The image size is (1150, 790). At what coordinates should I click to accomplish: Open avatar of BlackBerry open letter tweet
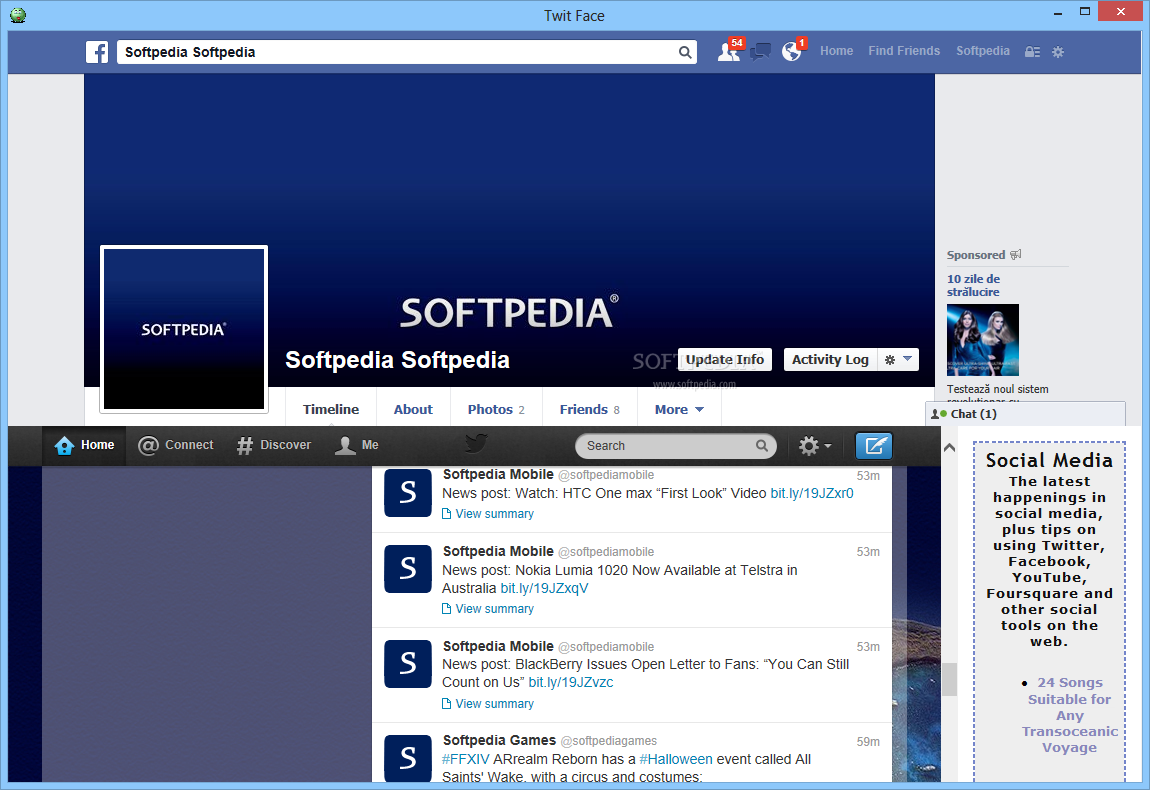pos(408,663)
